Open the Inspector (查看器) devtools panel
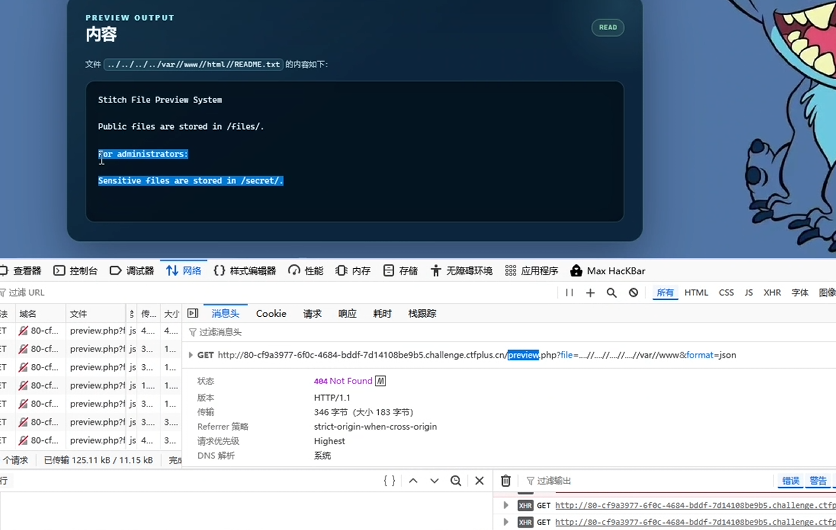The height and width of the screenshot is (530, 836). (20, 271)
